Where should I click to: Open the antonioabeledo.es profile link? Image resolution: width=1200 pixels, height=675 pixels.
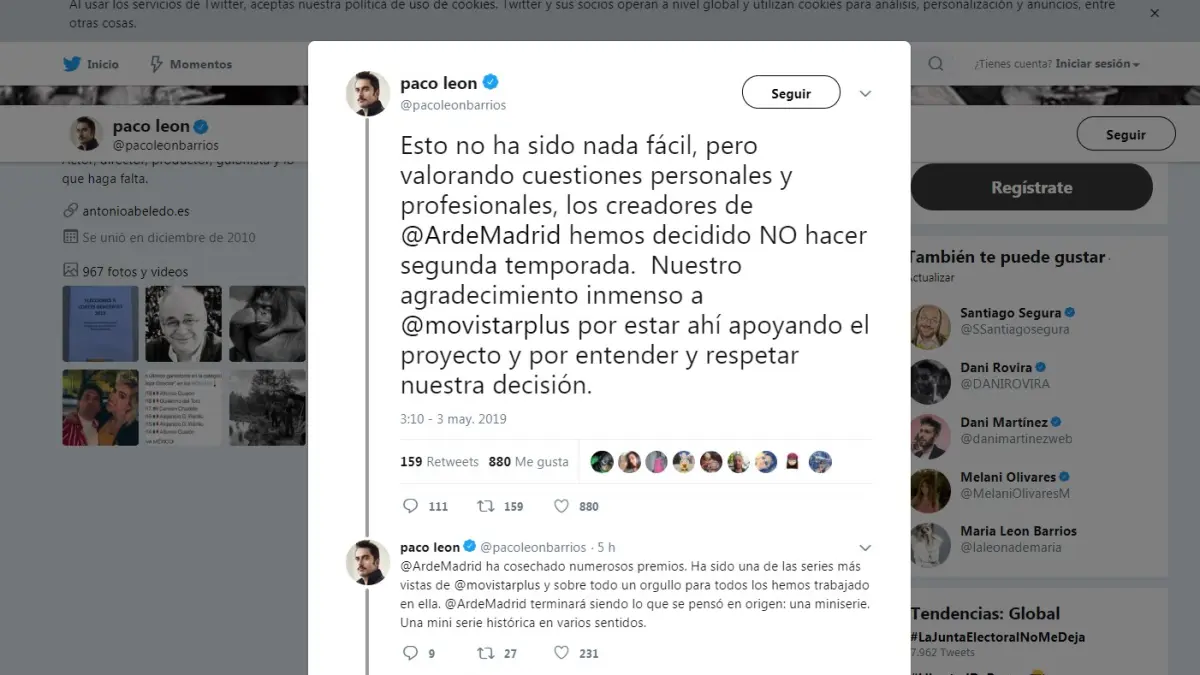136,211
